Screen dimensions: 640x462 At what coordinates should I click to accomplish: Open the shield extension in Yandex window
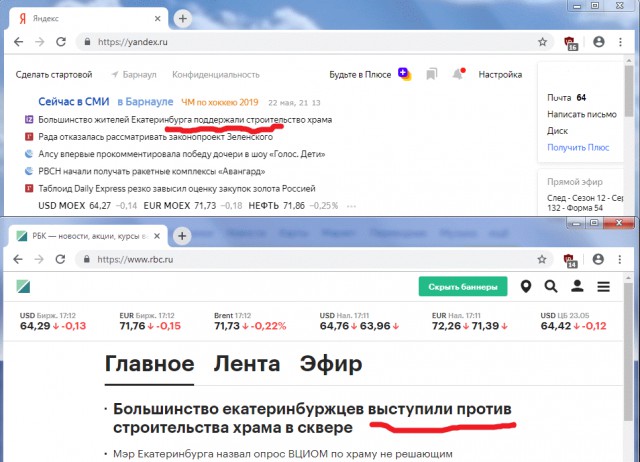pos(570,42)
